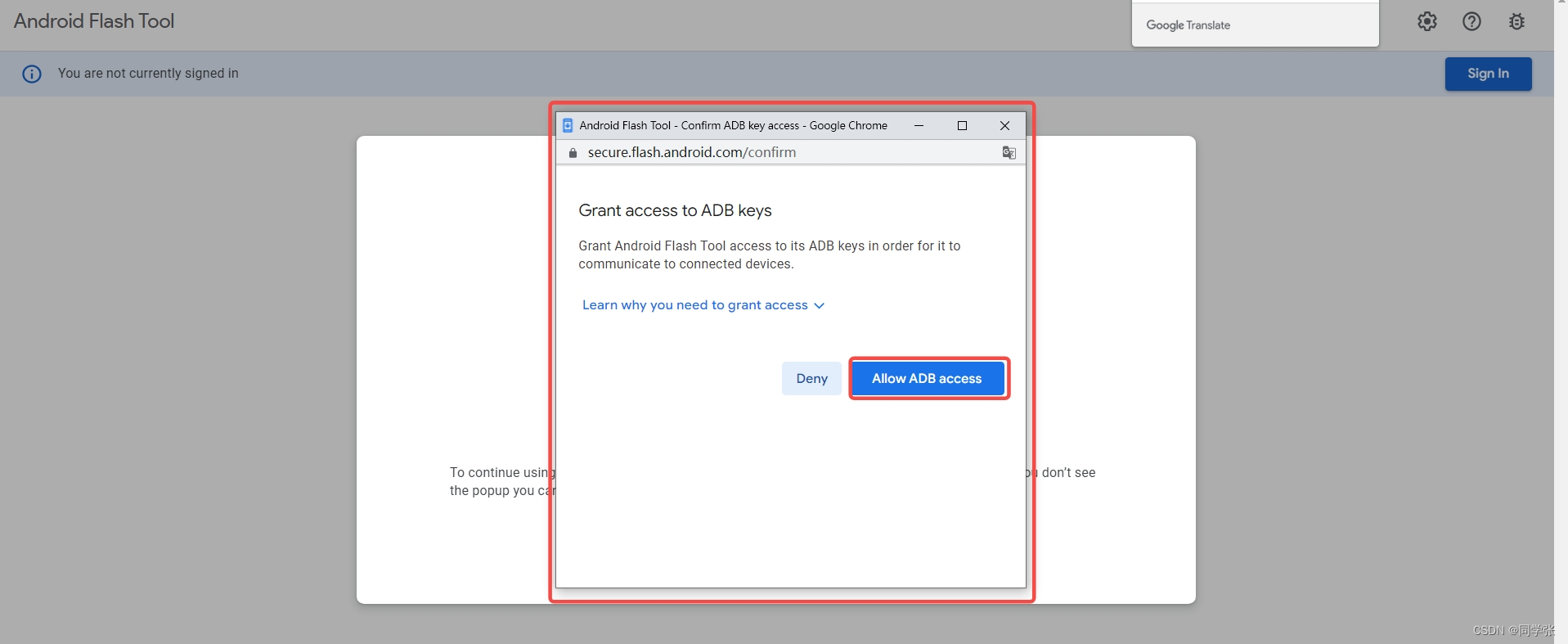The width and height of the screenshot is (1568, 644).
Task: Minimize the Confirm ADB key access popup
Action: (919, 125)
